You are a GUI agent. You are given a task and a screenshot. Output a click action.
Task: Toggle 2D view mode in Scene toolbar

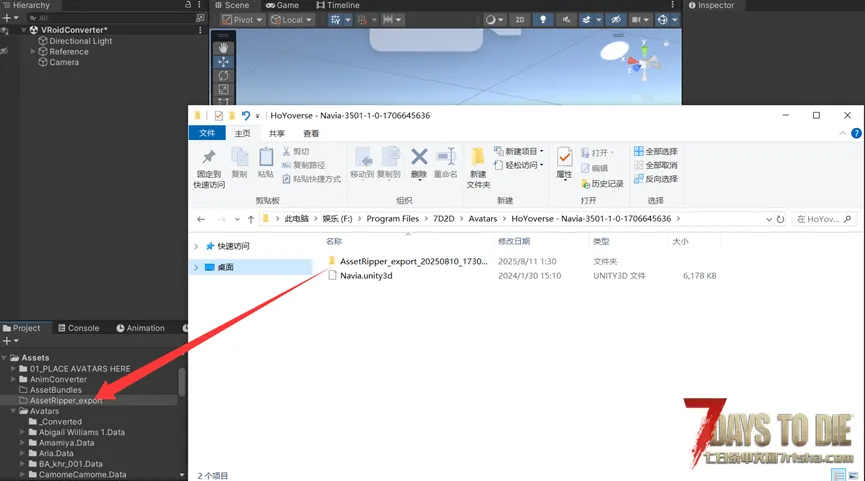(520, 20)
